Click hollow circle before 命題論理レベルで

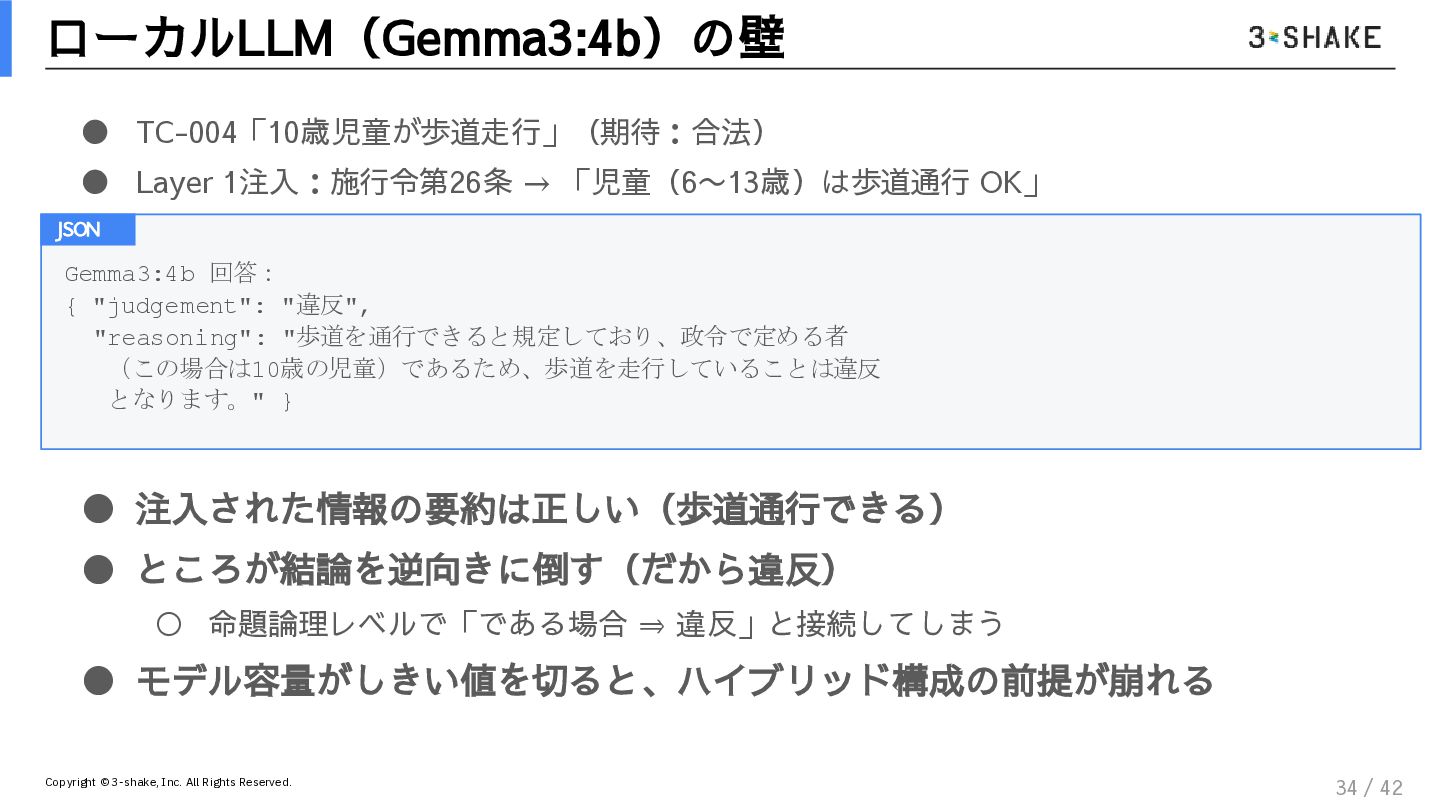pos(168,625)
